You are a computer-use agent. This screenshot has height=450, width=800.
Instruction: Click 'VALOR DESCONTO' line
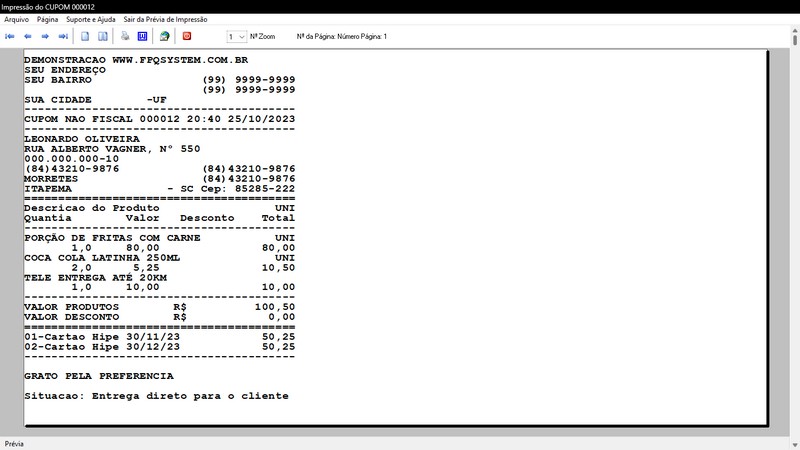click(x=160, y=317)
